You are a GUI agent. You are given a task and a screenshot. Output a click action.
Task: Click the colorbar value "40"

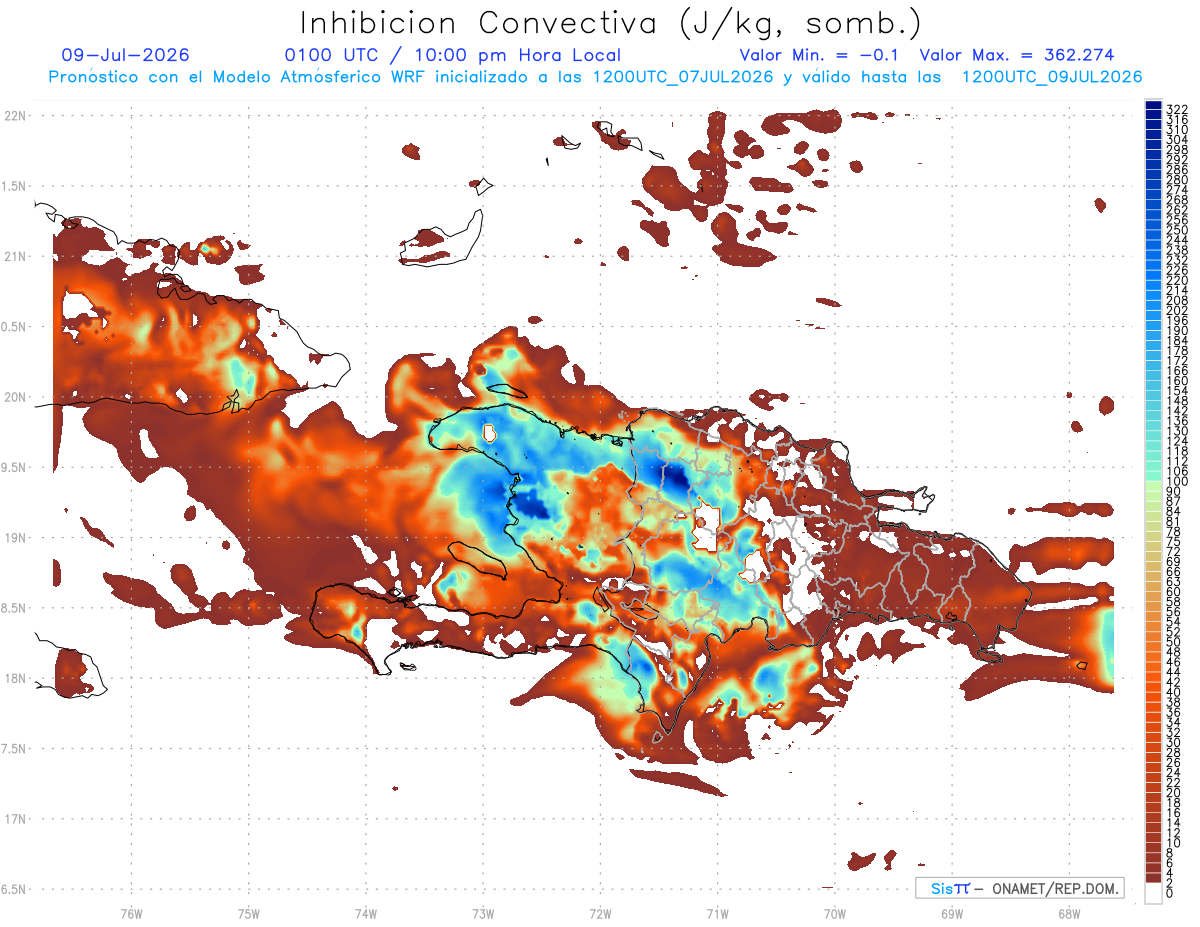1174,692
